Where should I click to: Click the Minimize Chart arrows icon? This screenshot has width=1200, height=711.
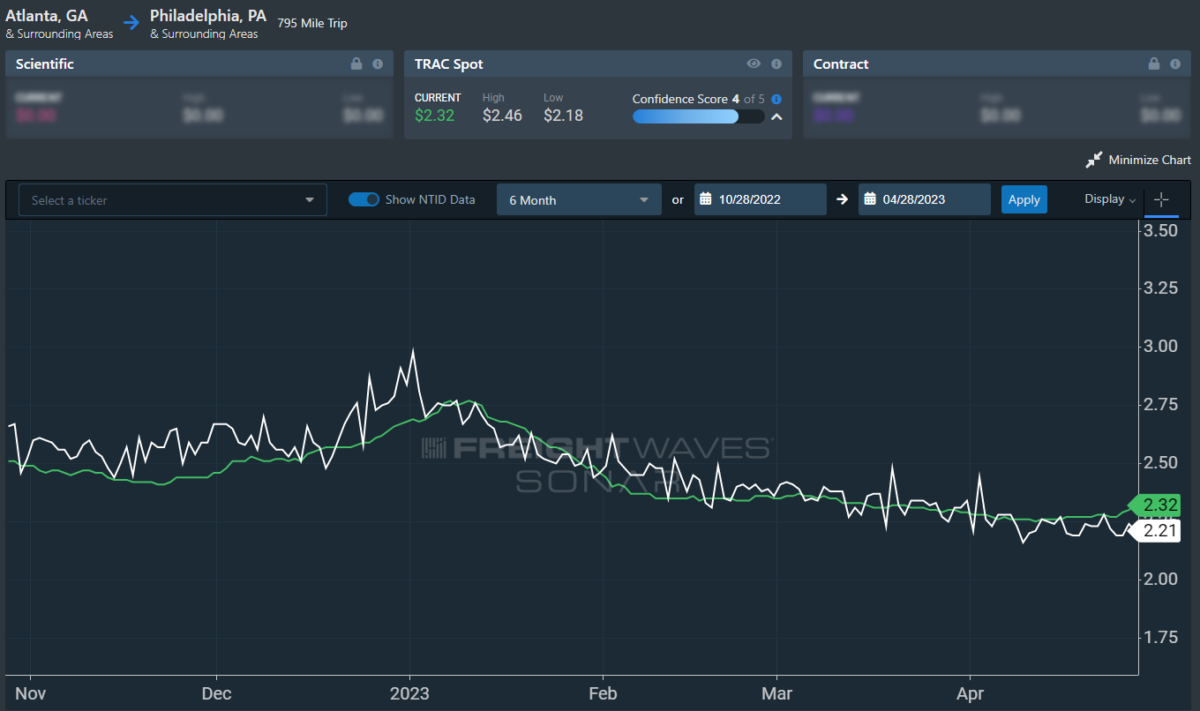tap(1094, 160)
